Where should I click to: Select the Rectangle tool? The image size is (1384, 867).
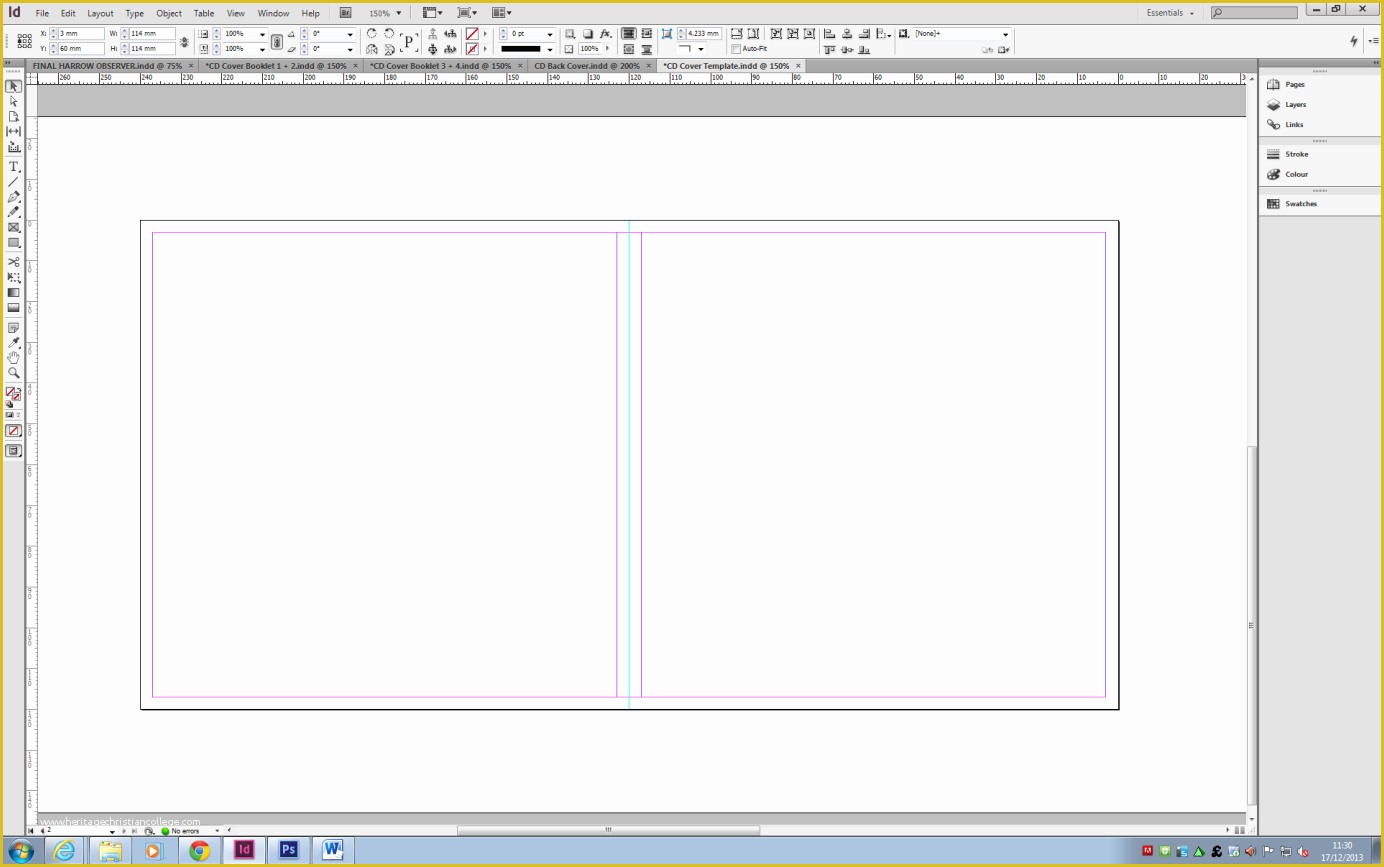tap(13, 243)
